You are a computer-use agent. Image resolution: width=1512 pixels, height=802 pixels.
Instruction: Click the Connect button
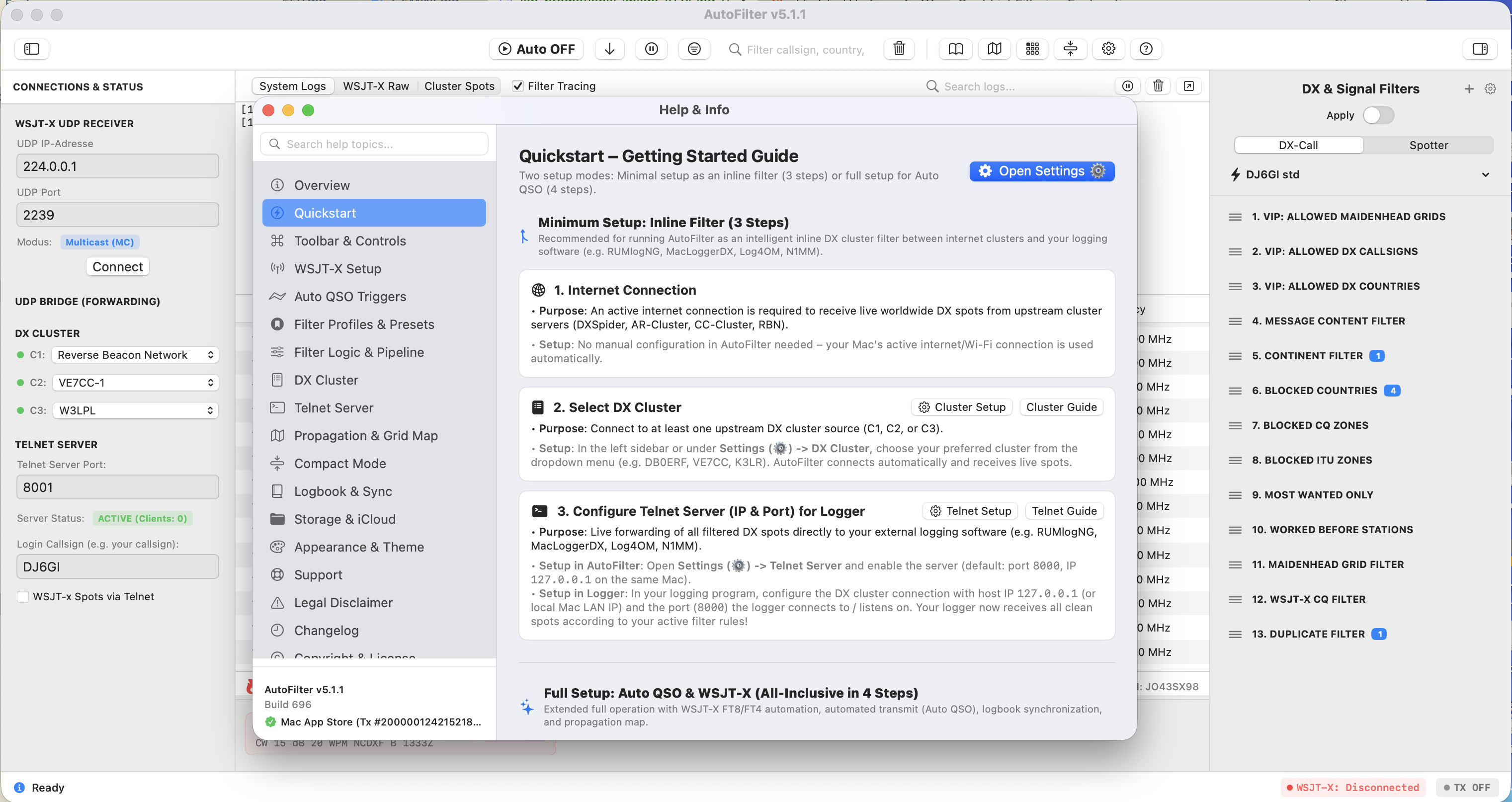coord(117,267)
